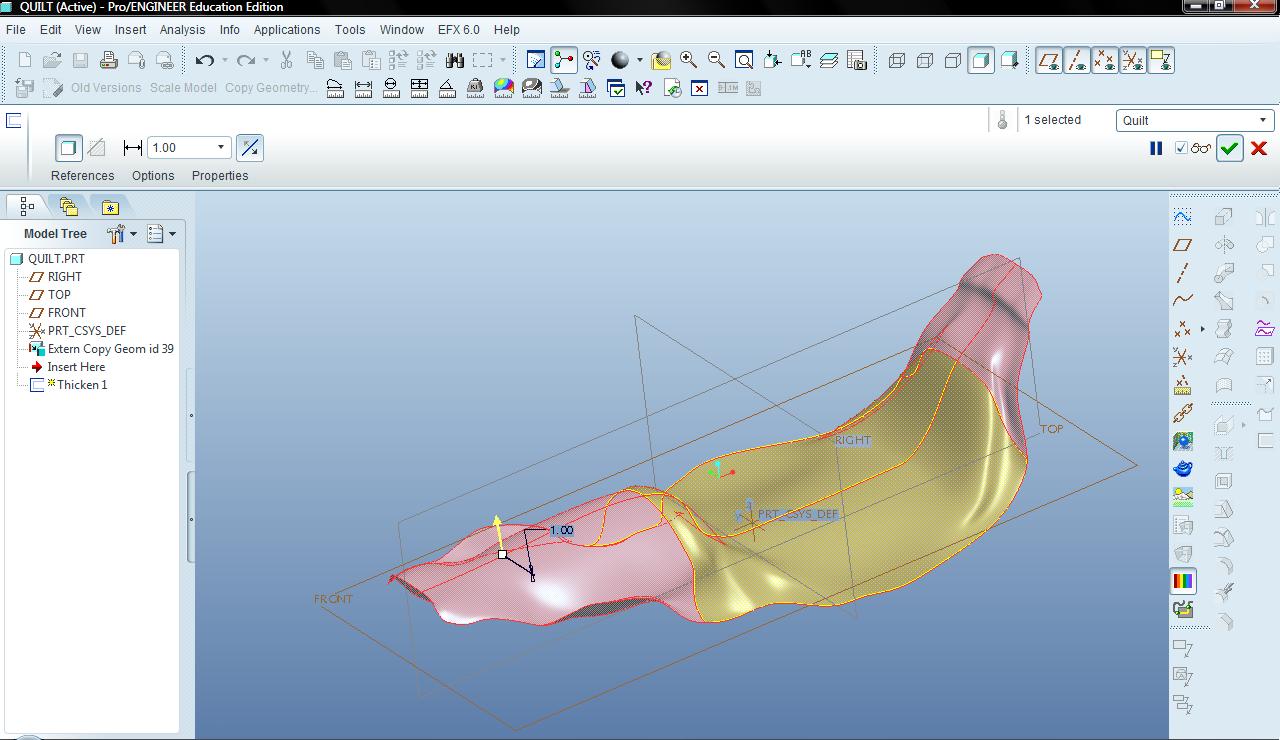Click the Zoom Out magnifier icon
The height and width of the screenshot is (740, 1280).
(716, 60)
